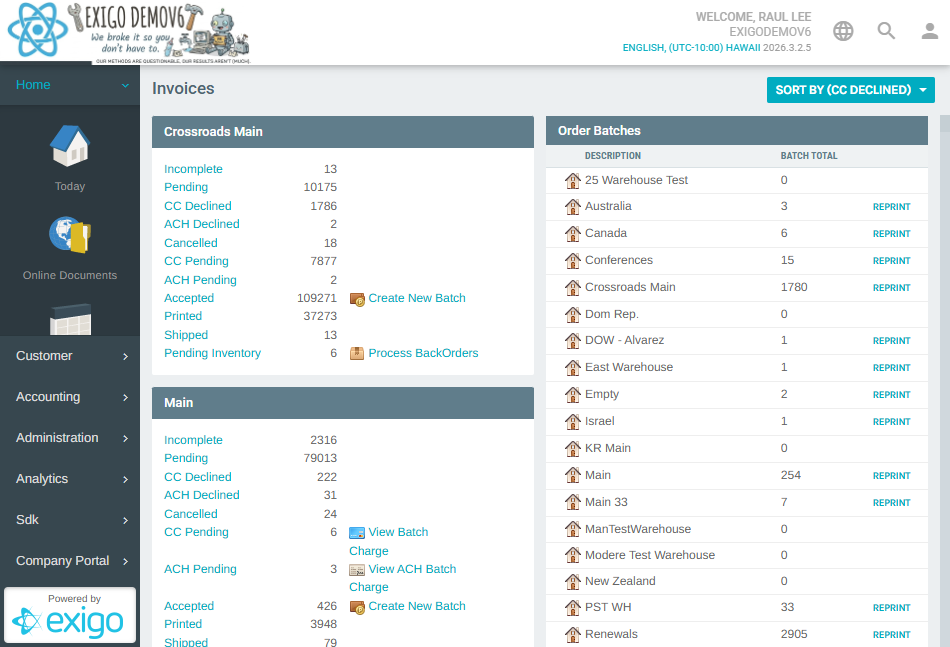Open the user account icon
Screen dimensions: 950x647
click(927, 31)
